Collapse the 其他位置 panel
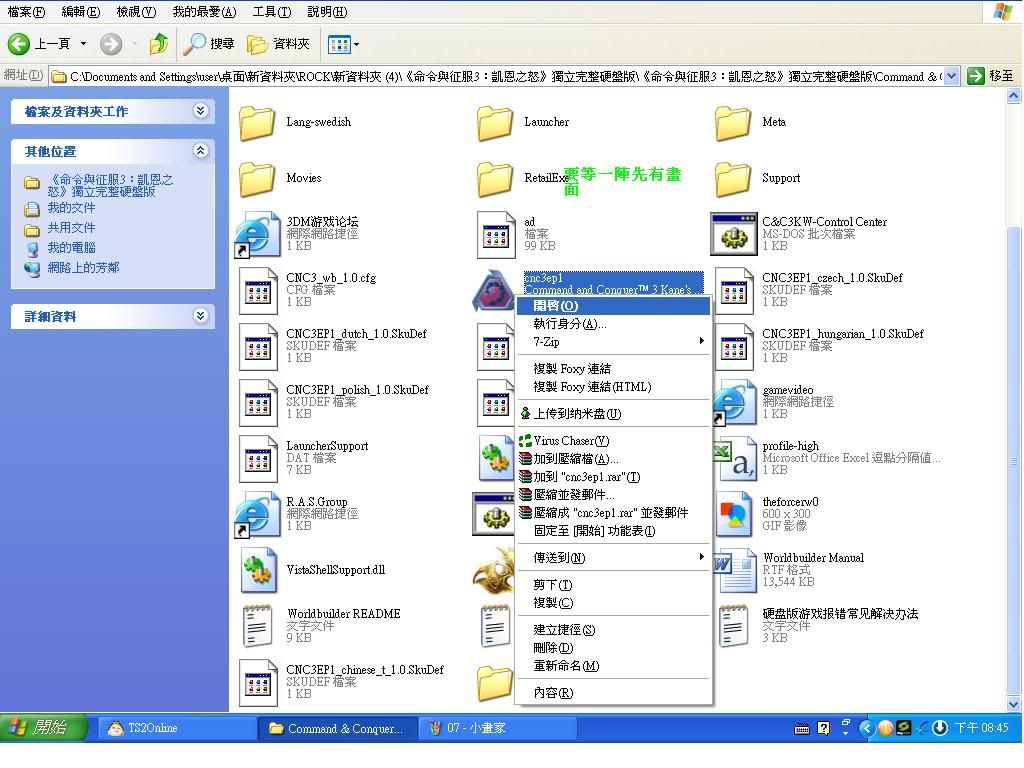This screenshot has width=1024, height=768. click(200, 151)
